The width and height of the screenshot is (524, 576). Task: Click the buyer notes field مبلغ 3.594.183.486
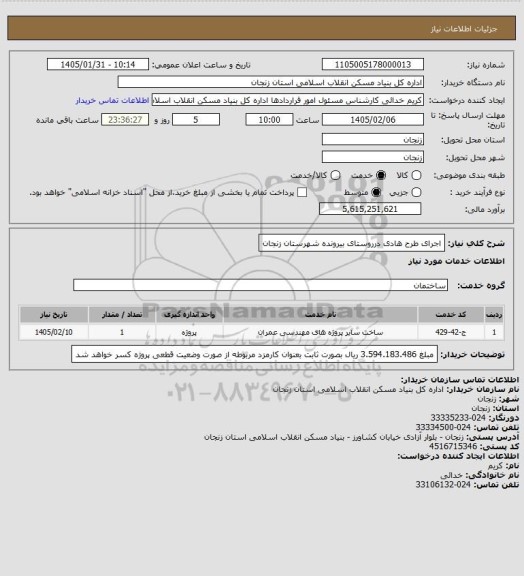pos(254,354)
